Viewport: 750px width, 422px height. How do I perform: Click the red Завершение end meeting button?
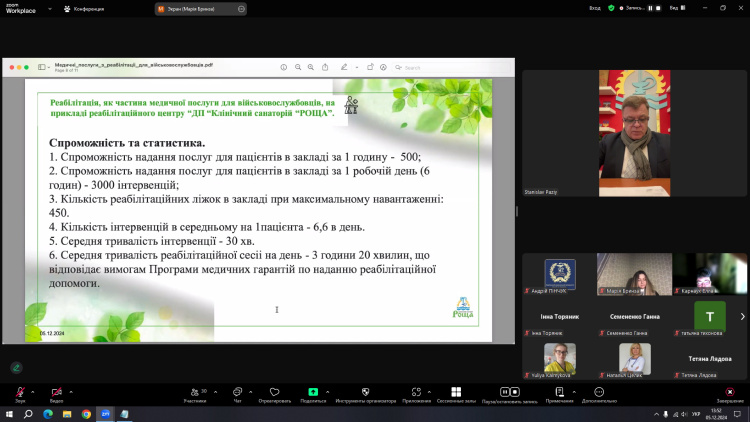pos(730,394)
